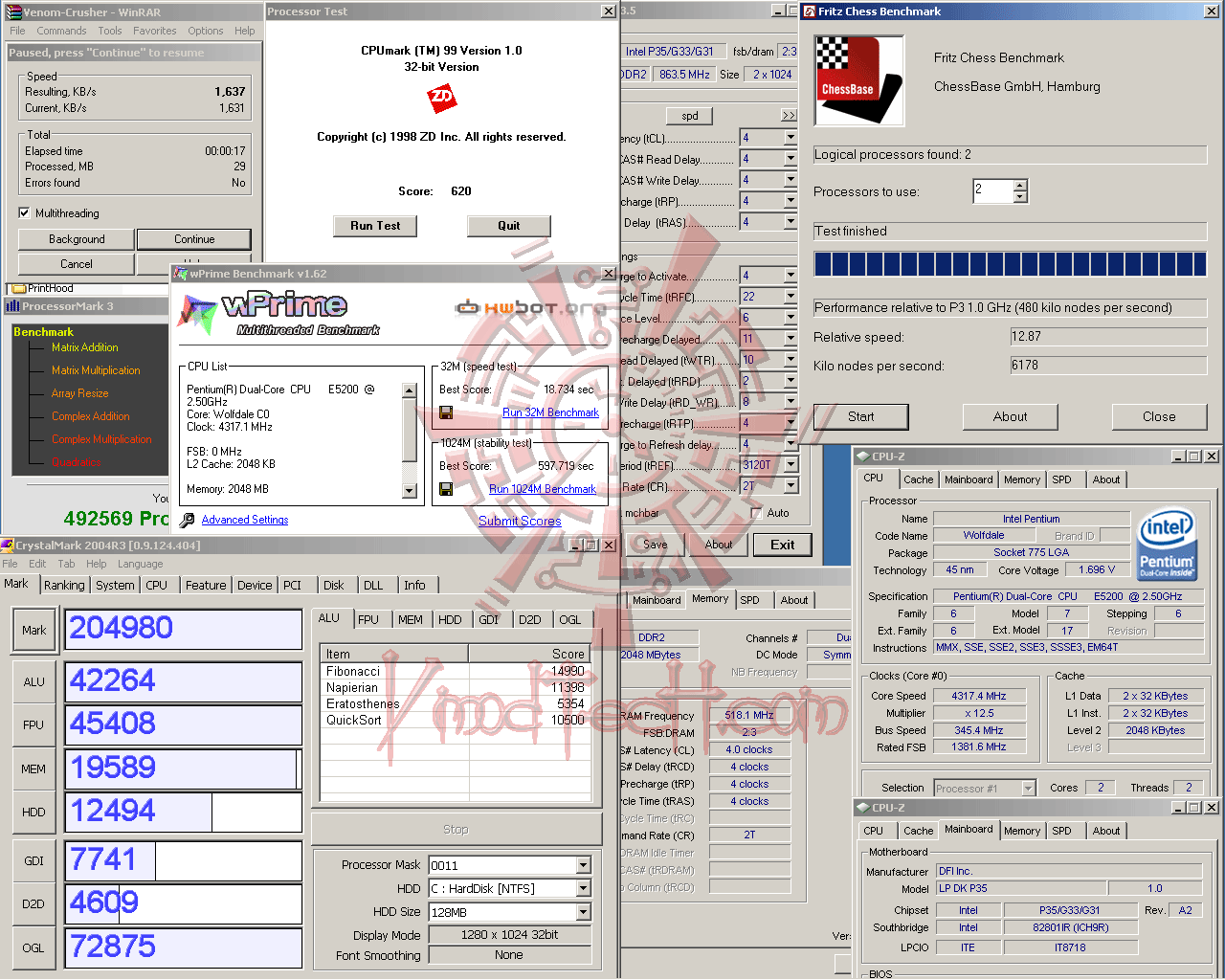
Task: Click the floppy save icon beside 1024M best score
Action: pos(446,489)
